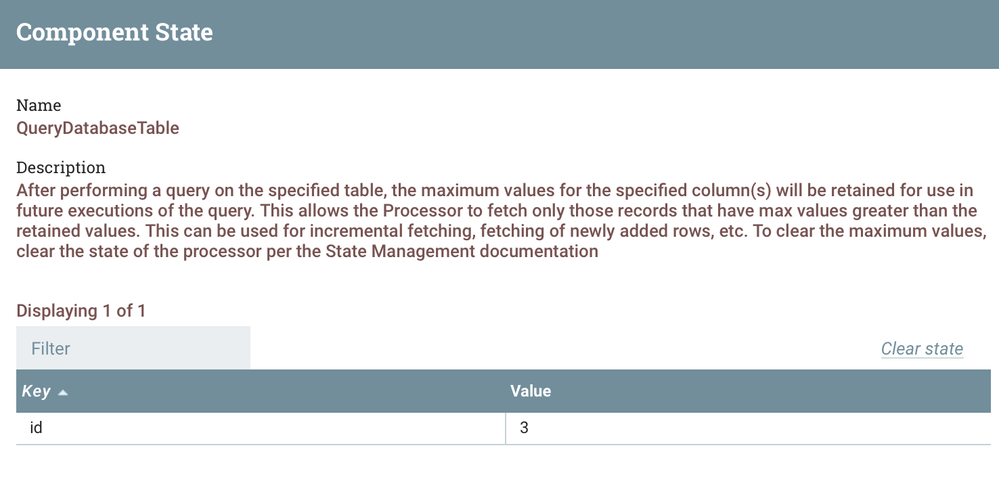999x479 pixels.
Task: Focus the Filter text field
Action: (133, 348)
